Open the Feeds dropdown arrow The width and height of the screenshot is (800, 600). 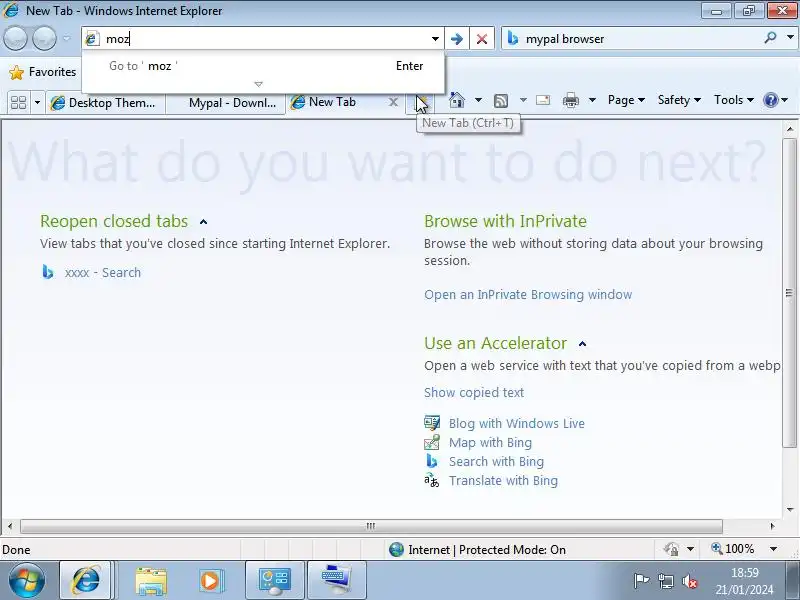click(x=523, y=100)
